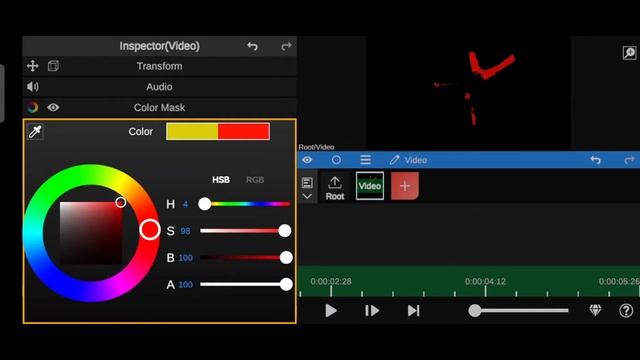Image resolution: width=640 pixels, height=360 pixels.
Task: Click the pencil rename icon next to Video
Action: pos(394,160)
